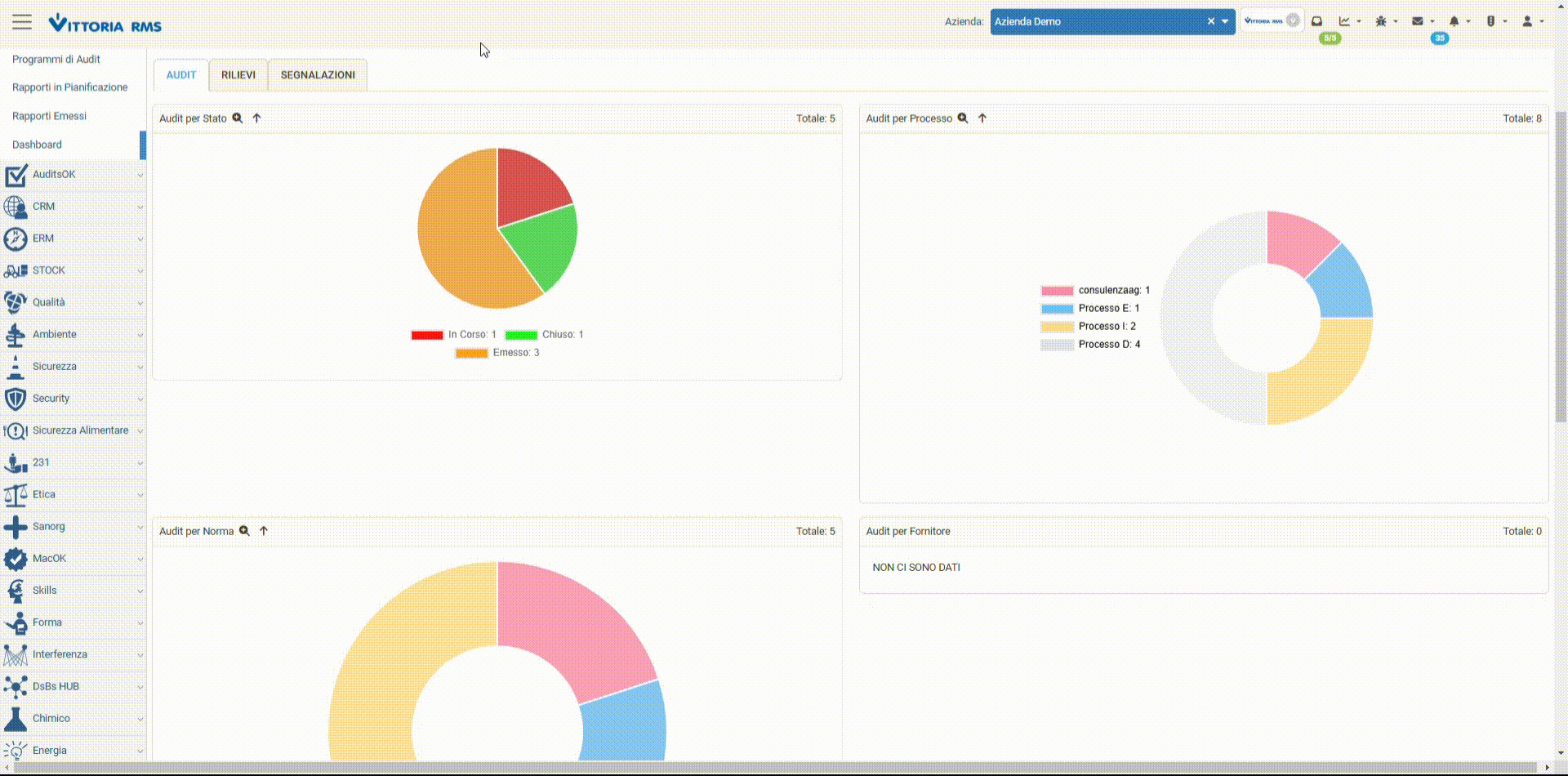Click the Sicurezza cone icon in sidebar
1568x776 pixels.
[16, 367]
